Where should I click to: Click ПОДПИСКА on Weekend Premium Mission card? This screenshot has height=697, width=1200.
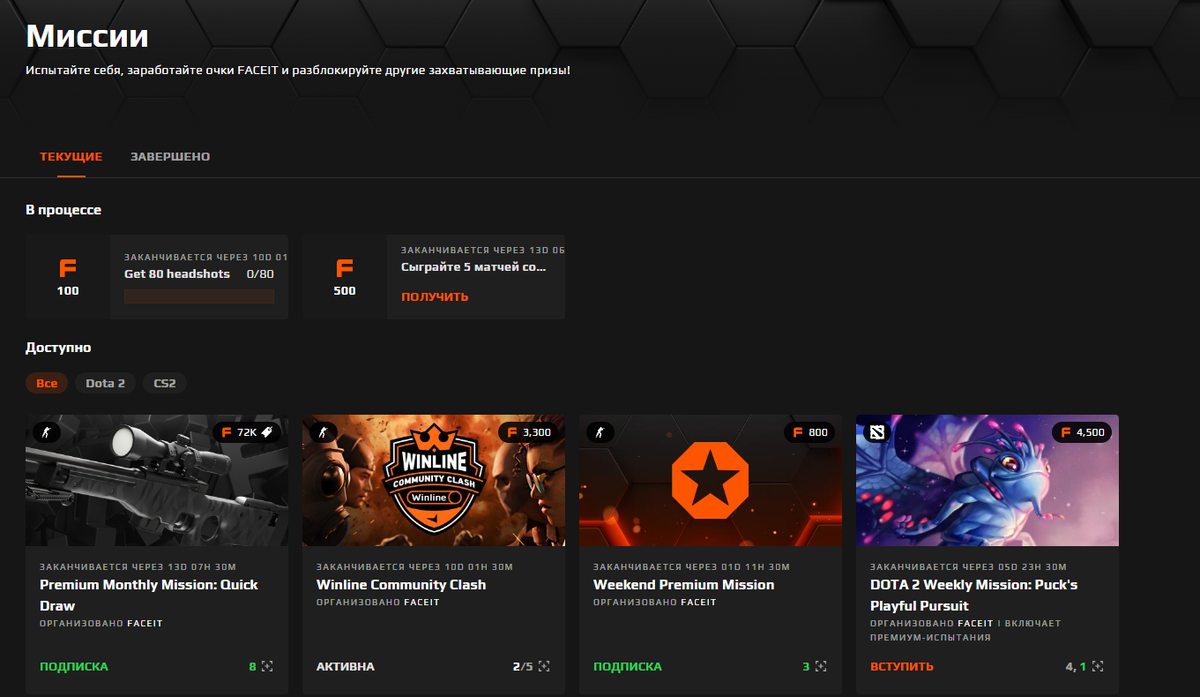click(627, 666)
